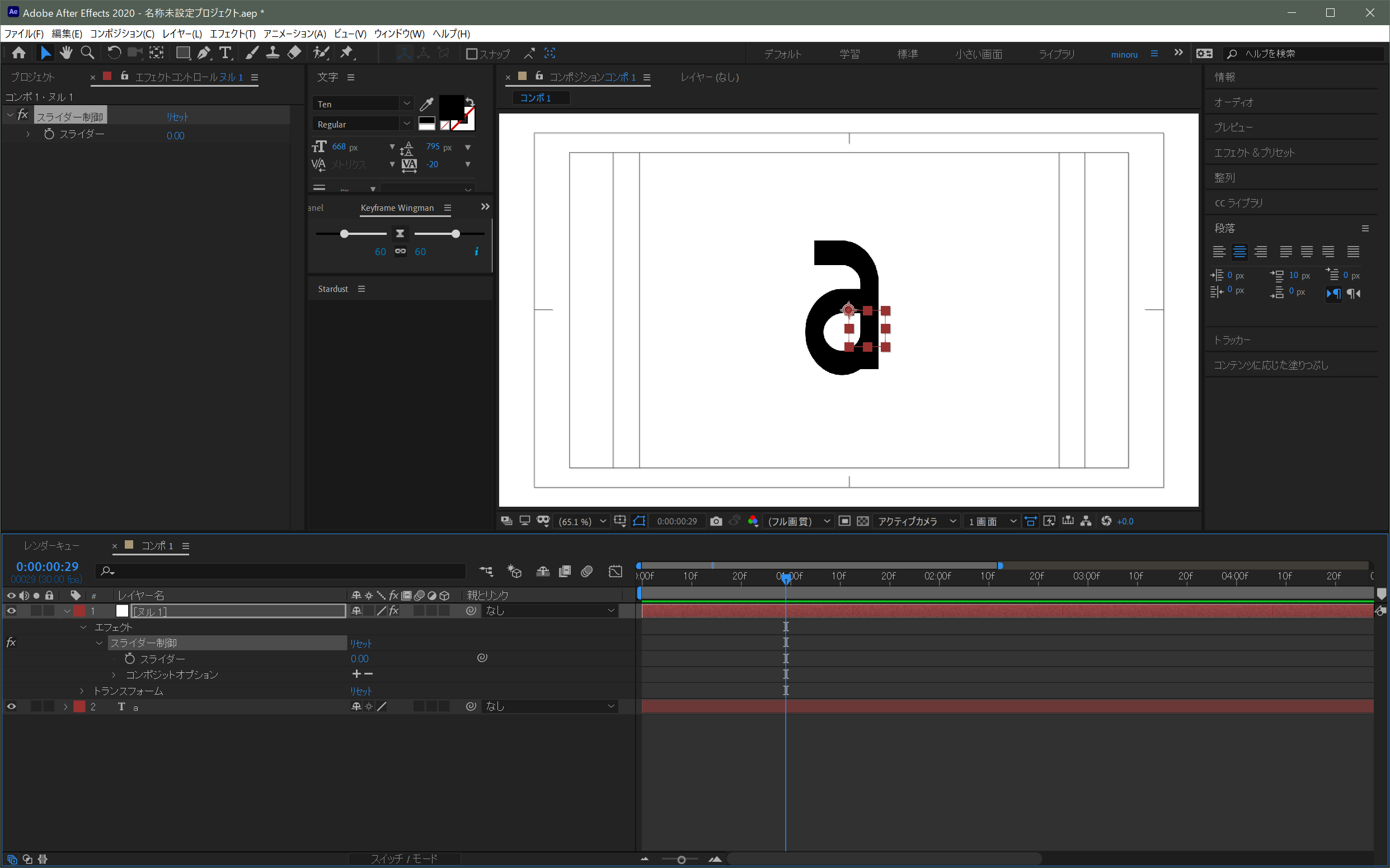Click the Motion Blur enable icon
1390x868 pixels.
tap(586, 571)
